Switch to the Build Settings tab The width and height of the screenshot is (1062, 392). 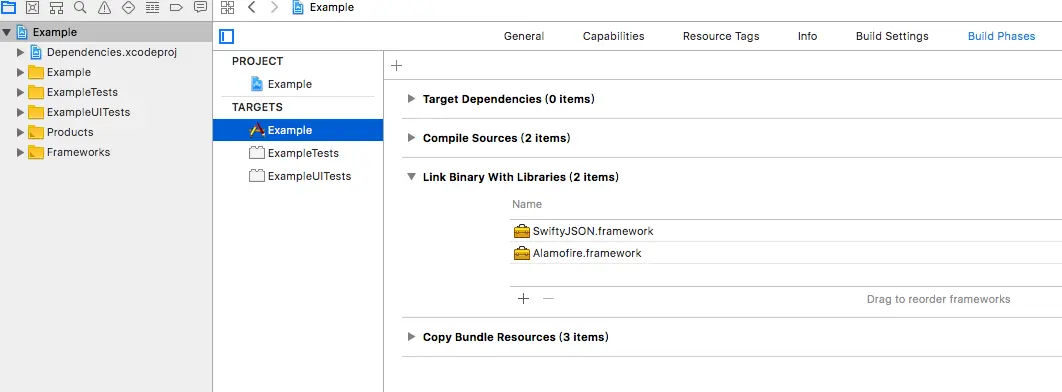pos(892,37)
